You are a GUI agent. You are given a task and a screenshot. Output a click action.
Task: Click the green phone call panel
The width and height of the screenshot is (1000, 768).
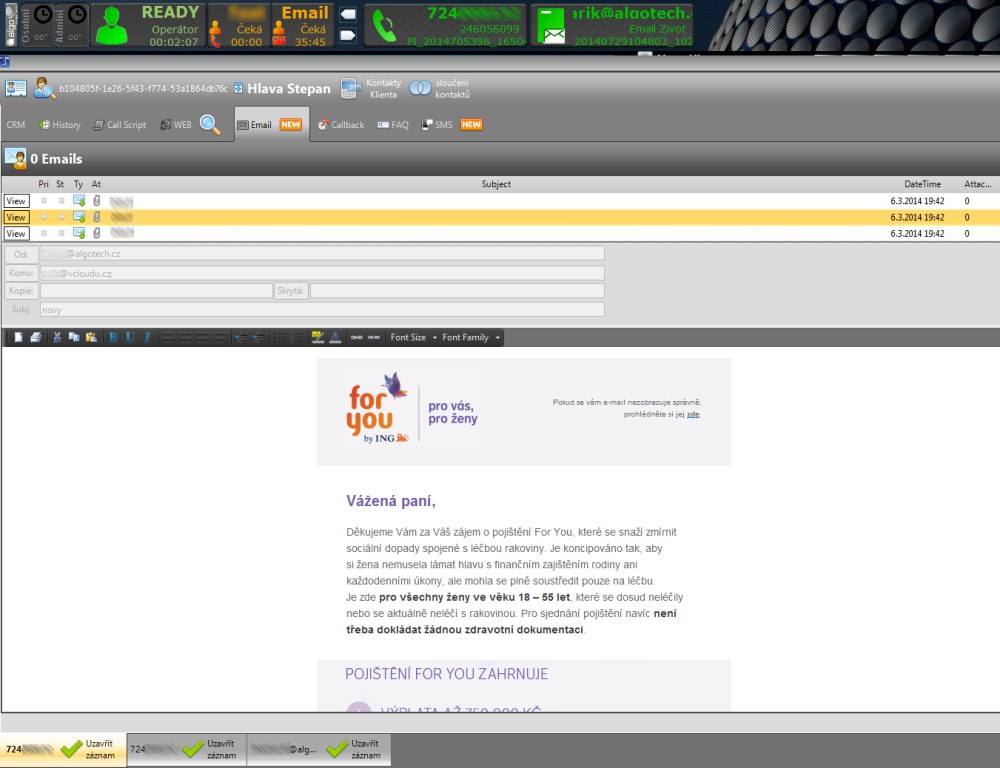tap(445, 26)
